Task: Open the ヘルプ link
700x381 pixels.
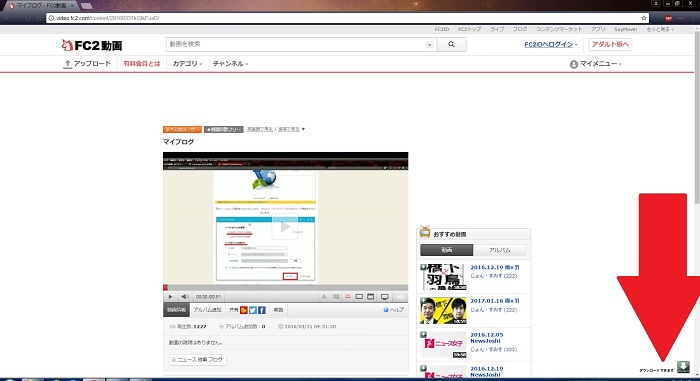Action: [x=396, y=310]
